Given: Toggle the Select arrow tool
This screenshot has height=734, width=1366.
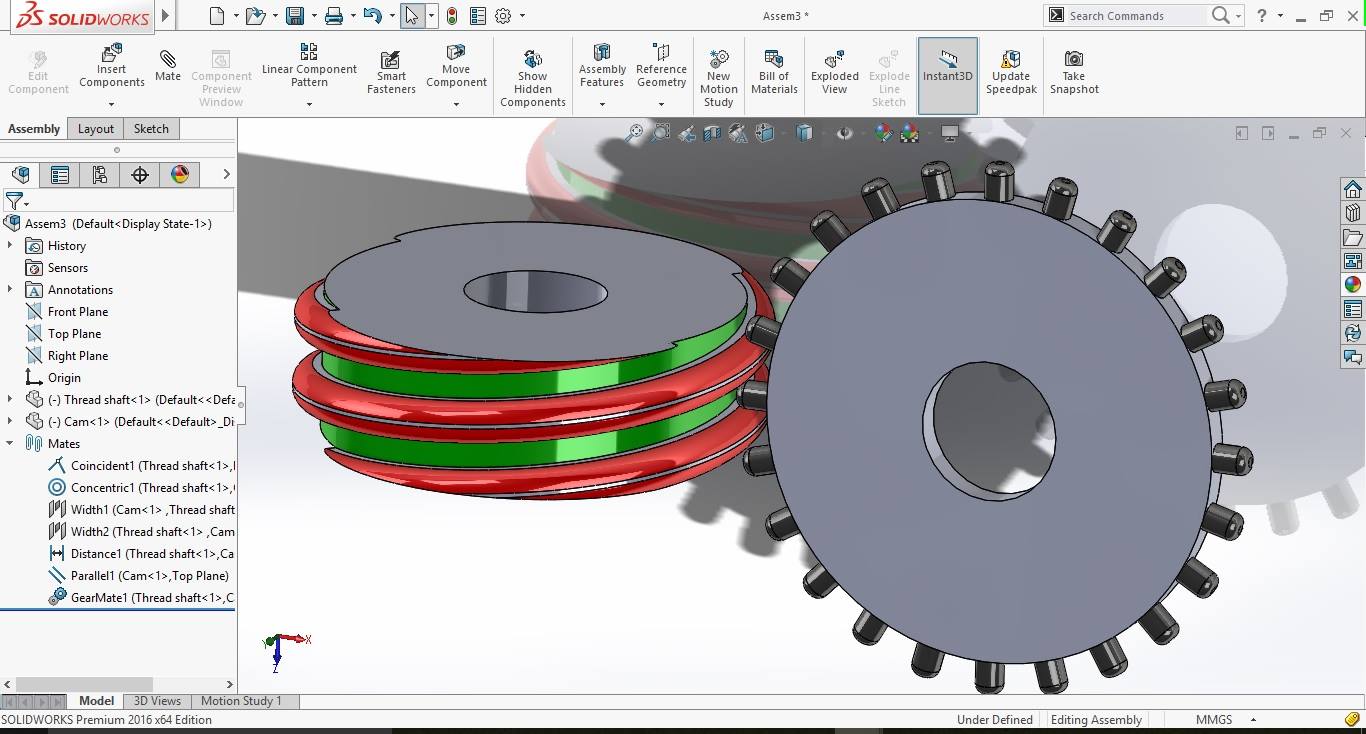Looking at the screenshot, I should 411,16.
